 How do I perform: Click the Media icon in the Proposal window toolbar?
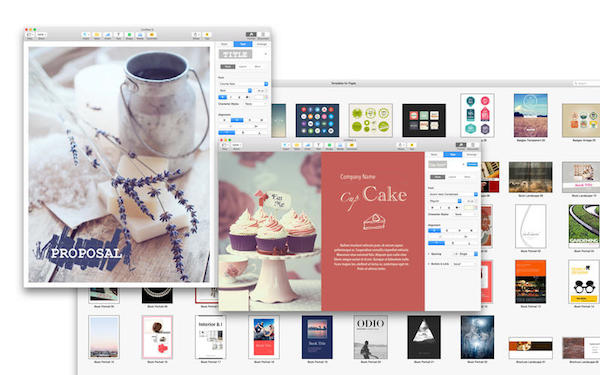coord(140,35)
